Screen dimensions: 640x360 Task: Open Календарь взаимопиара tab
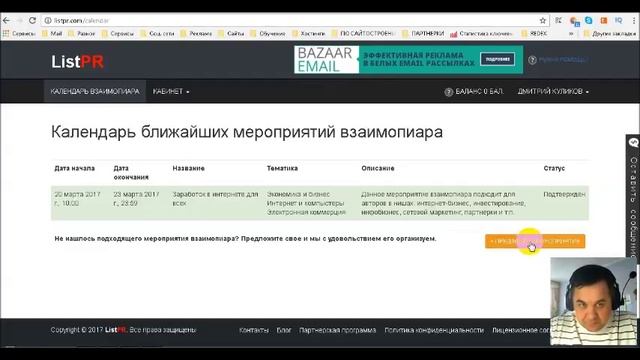point(95,91)
